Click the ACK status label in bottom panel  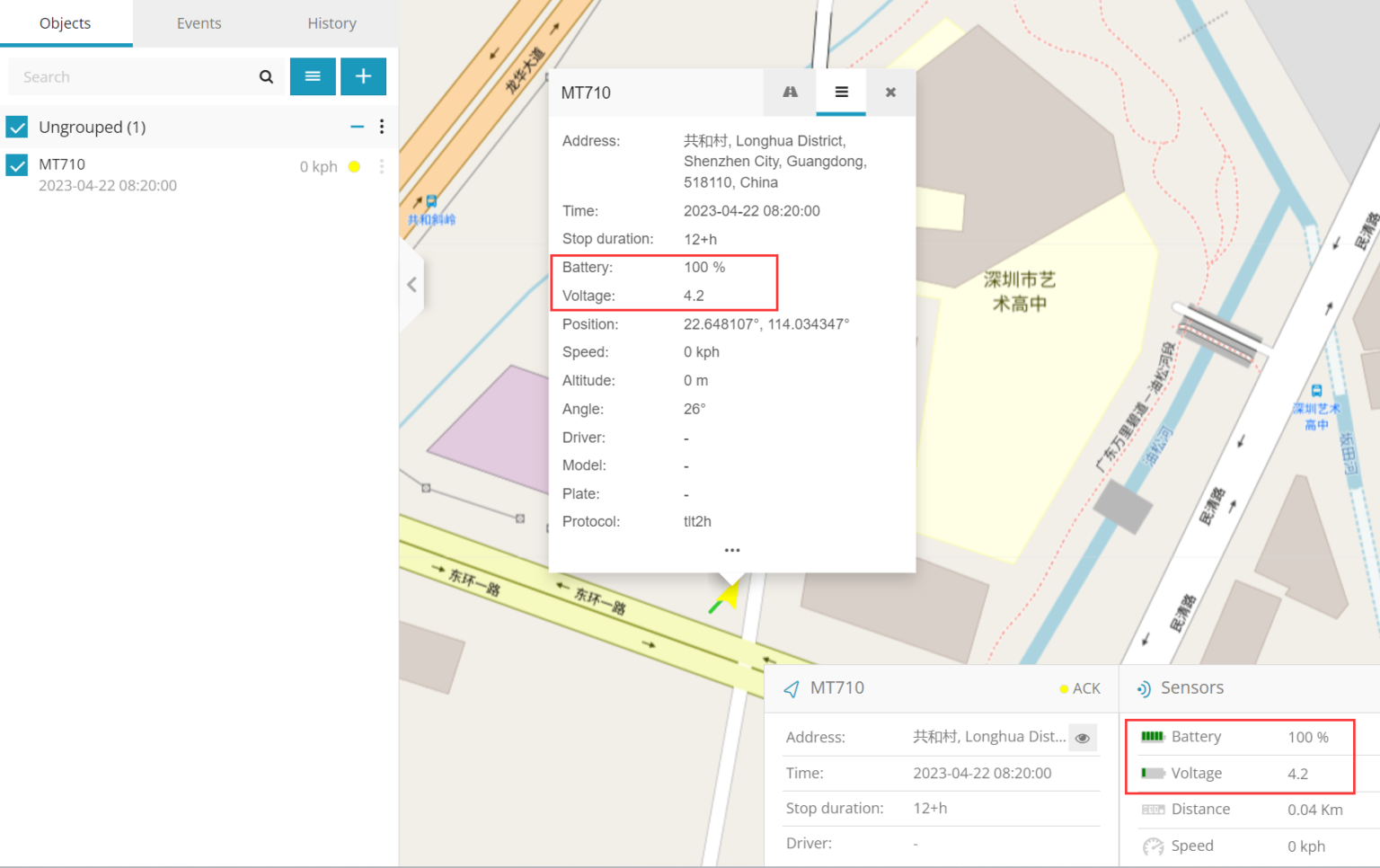tap(1087, 688)
